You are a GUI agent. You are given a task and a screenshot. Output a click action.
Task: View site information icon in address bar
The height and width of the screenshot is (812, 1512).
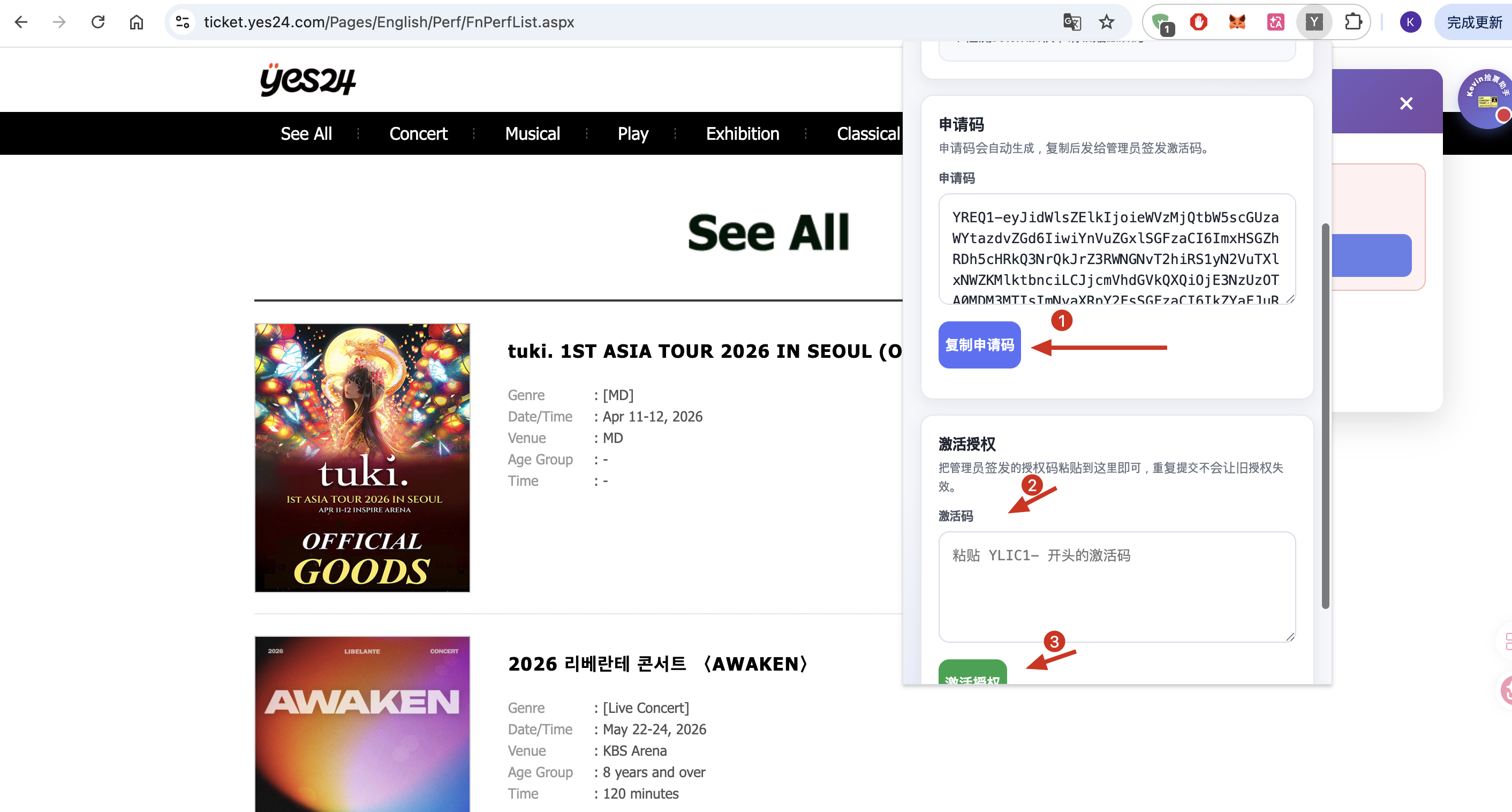[183, 22]
